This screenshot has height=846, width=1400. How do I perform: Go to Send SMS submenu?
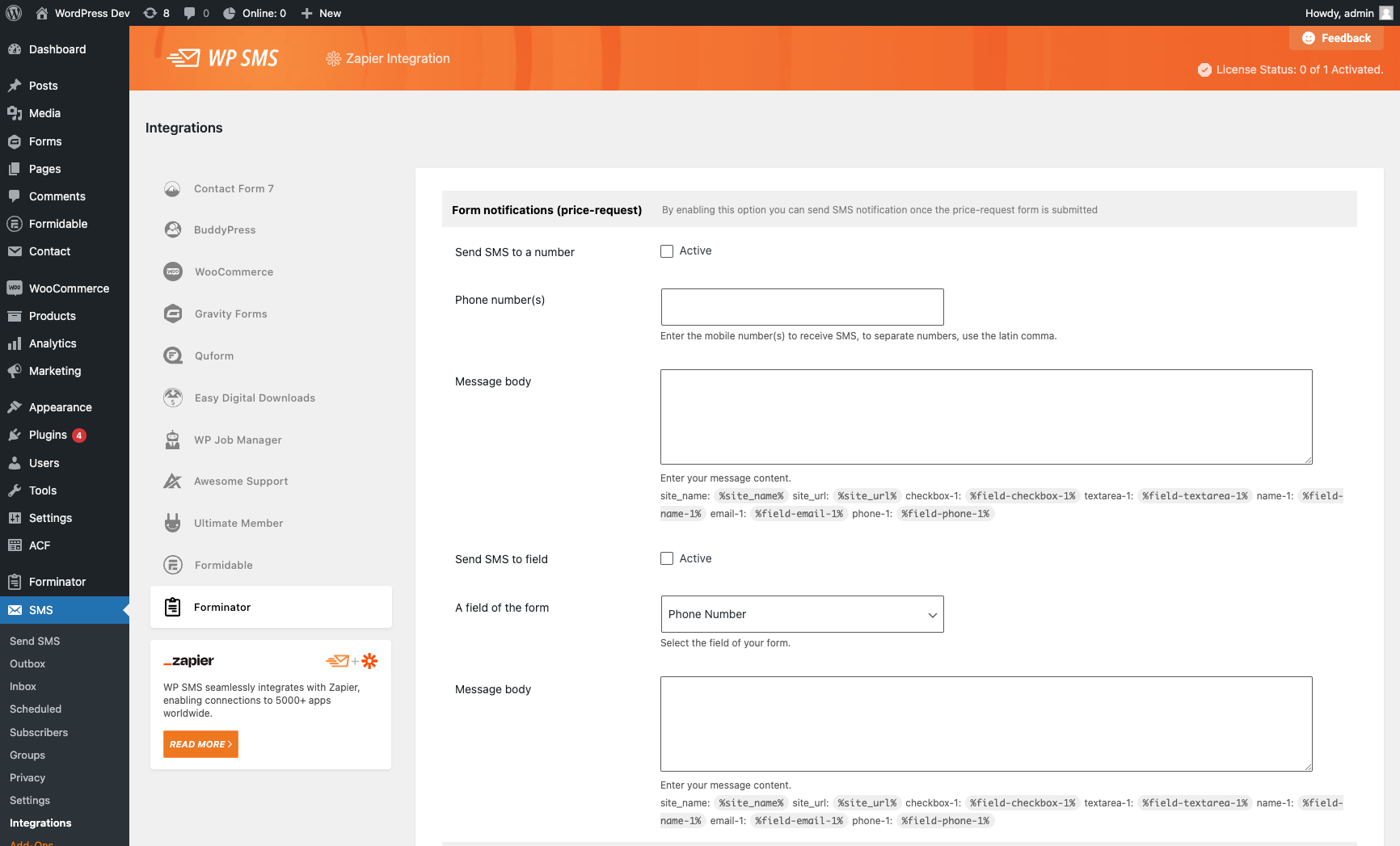pyautogui.click(x=35, y=641)
